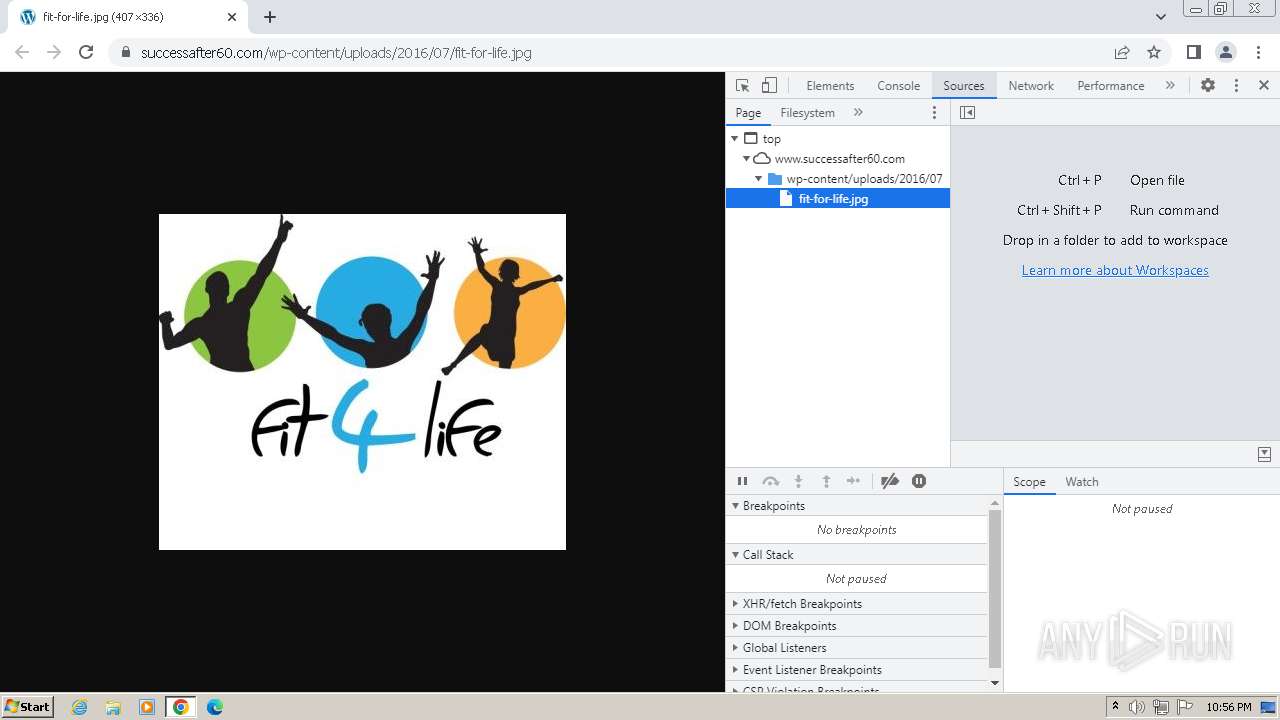Viewport: 1280px width, 720px height.
Task: Activate the inspect element picker icon
Action: (x=742, y=86)
